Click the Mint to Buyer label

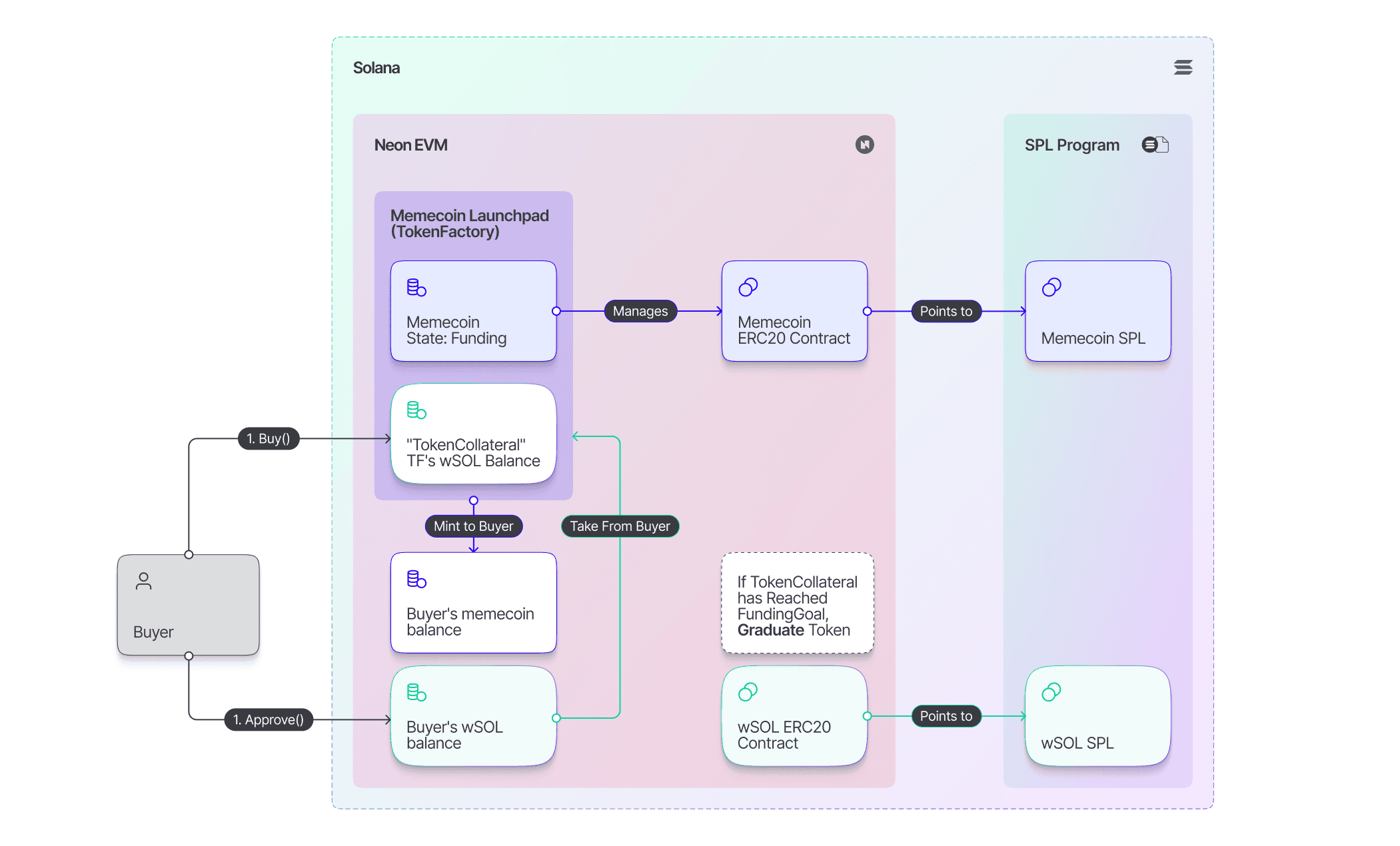(x=474, y=526)
